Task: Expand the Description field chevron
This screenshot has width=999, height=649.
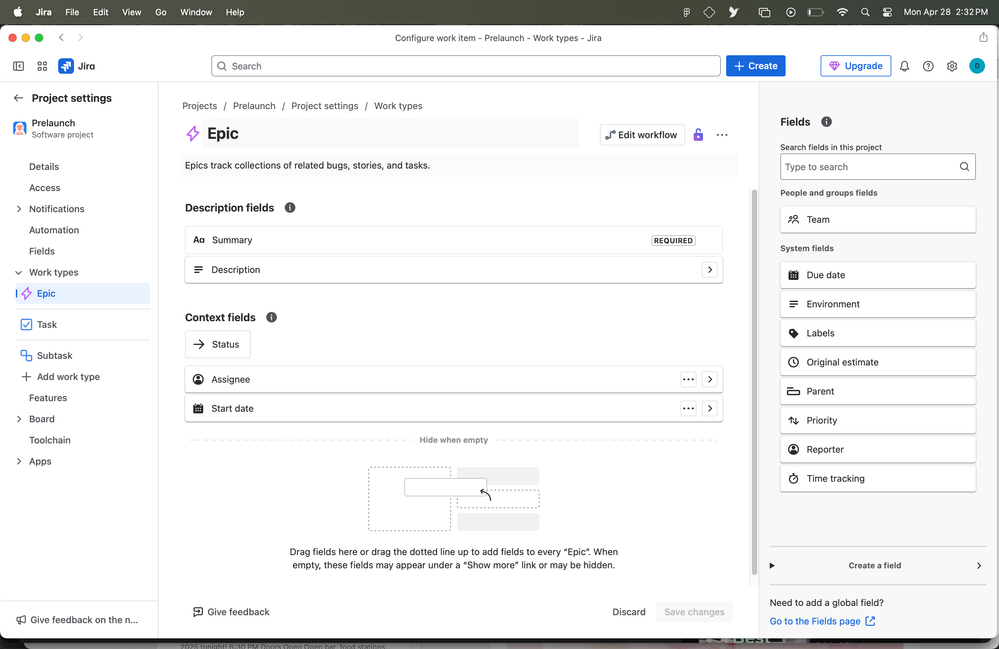Action: click(x=710, y=270)
